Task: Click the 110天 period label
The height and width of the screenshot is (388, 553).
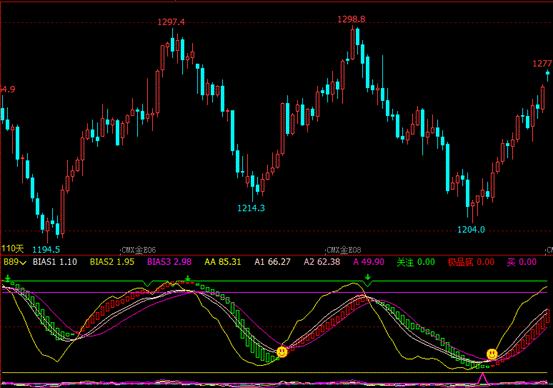Action: click(x=12, y=249)
